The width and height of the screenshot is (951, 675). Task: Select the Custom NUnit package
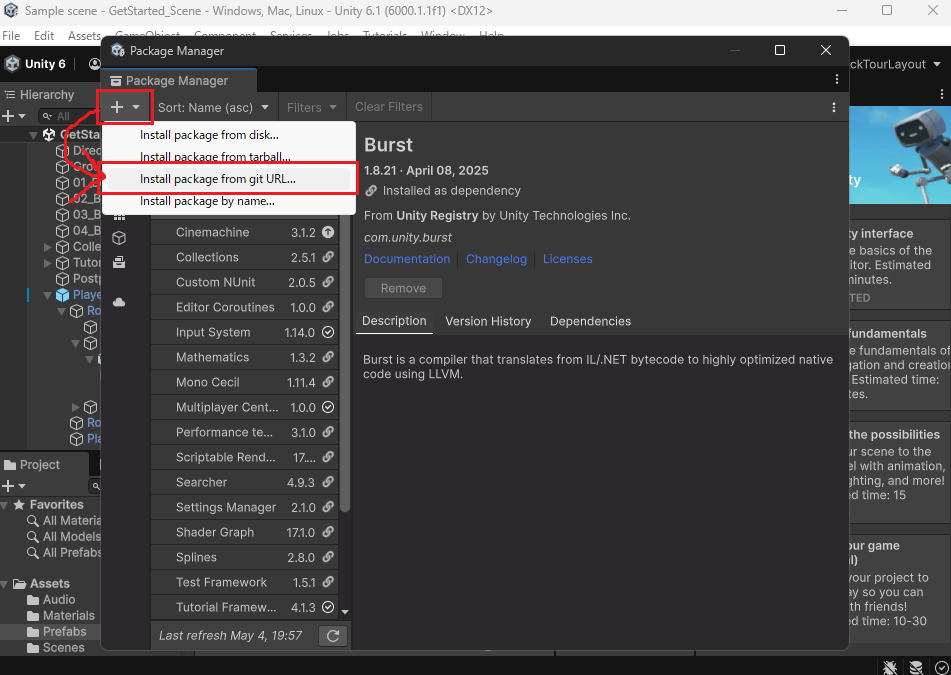coord(244,282)
